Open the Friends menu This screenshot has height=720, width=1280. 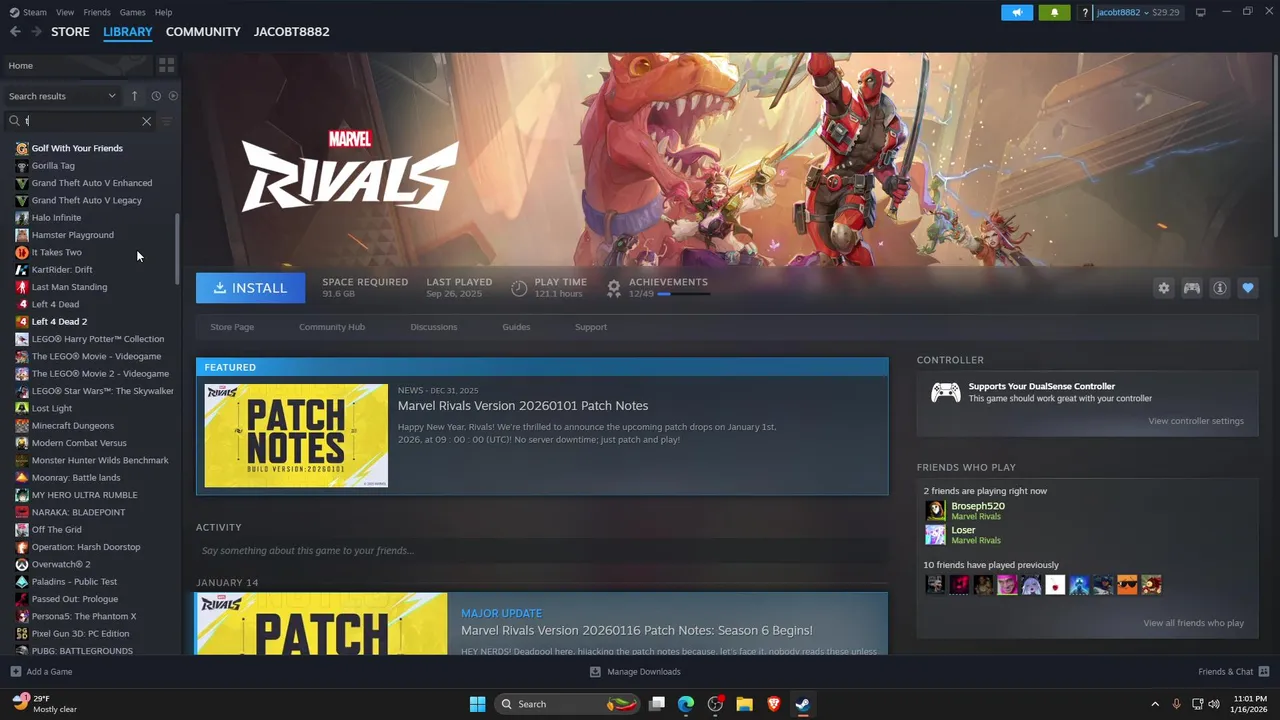[x=97, y=12]
